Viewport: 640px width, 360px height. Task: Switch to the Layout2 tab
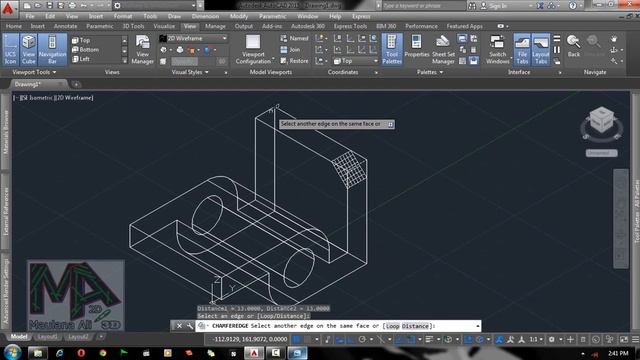(78, 337)
